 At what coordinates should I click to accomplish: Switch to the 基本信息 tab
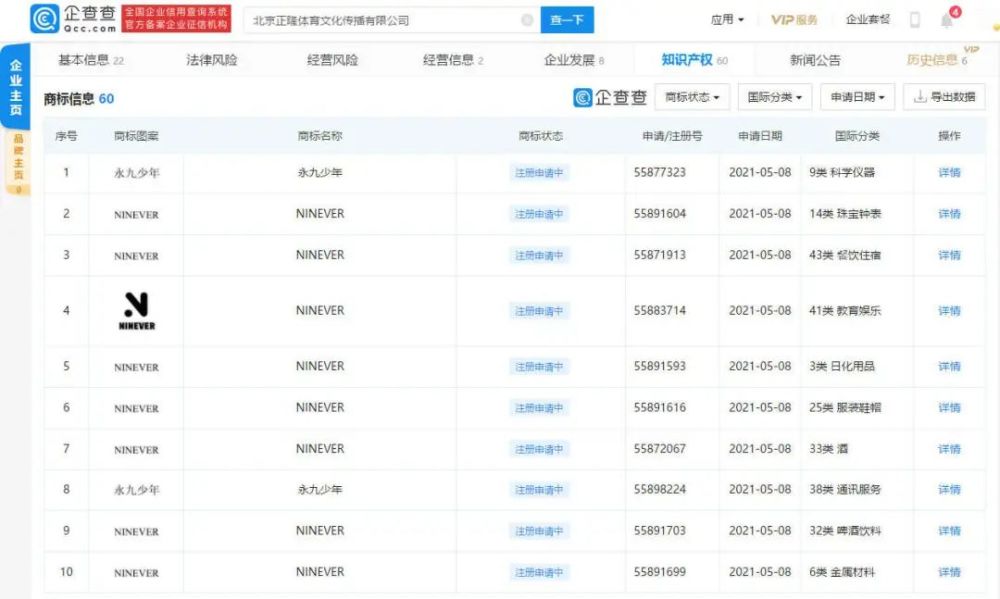click(x=90, y=60)
